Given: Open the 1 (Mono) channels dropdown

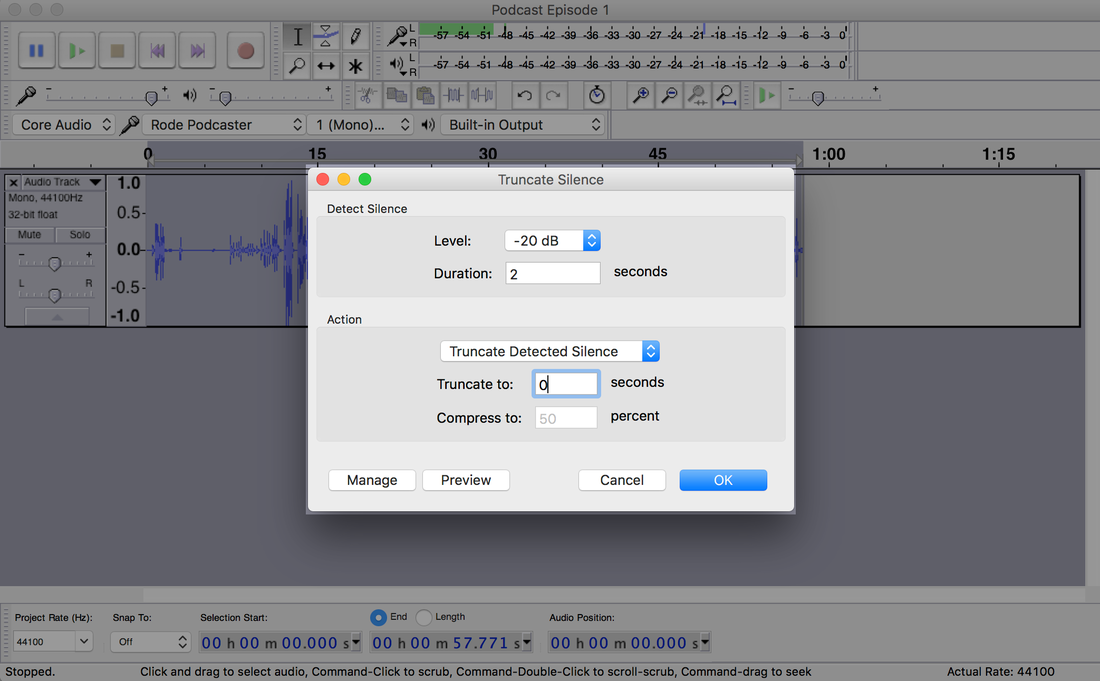Looking at the screenshot, I should click(361, 125).
